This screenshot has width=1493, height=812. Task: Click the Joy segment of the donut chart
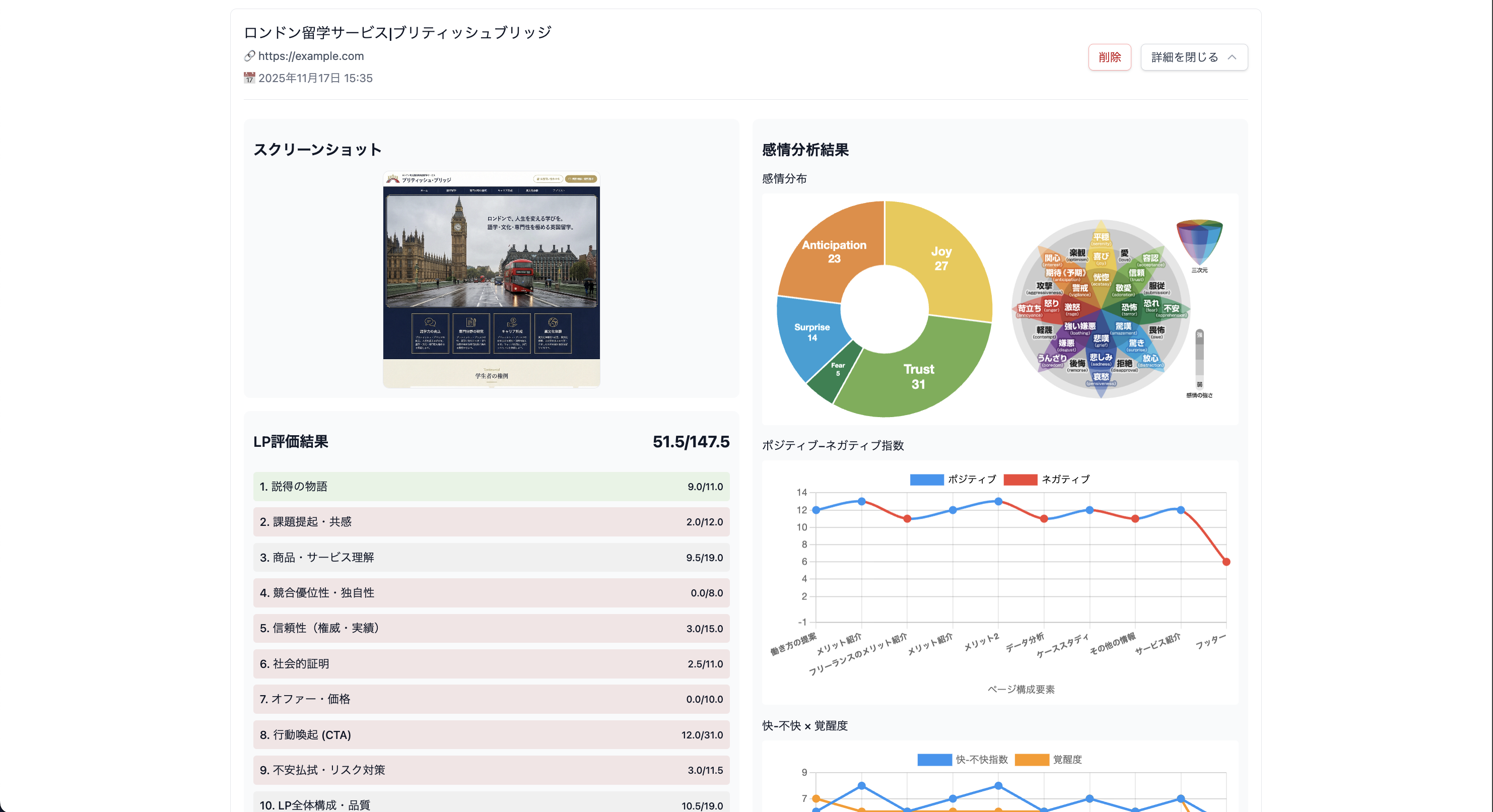click(x=942, y=258)
